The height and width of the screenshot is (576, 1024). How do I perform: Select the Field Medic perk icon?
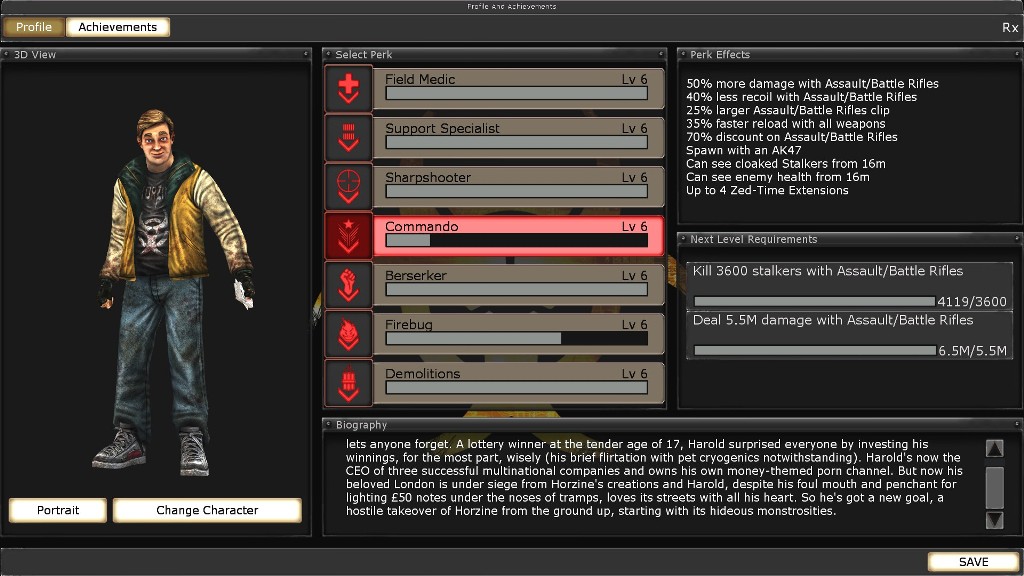[x=348, y=88]
